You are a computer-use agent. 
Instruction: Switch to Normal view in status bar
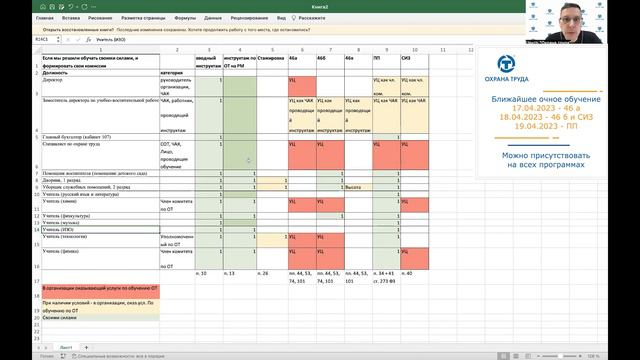(x=503, y=356)
